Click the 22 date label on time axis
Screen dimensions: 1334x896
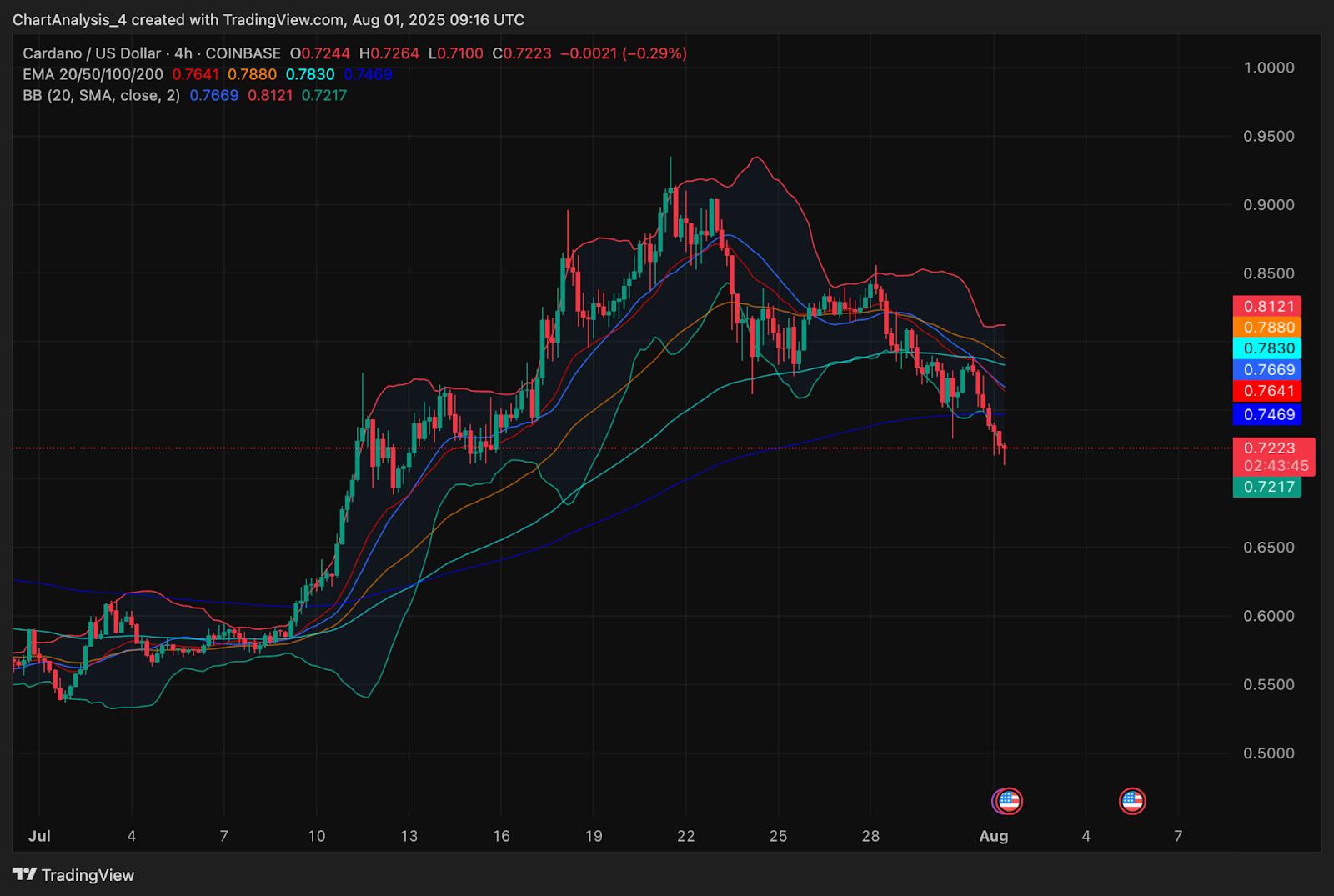(685, 836)
